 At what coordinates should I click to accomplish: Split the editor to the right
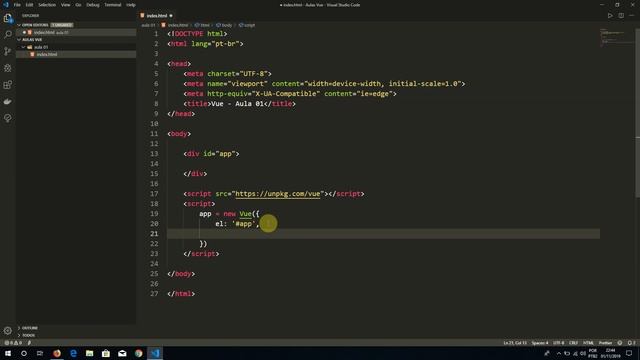pos(621,16)
